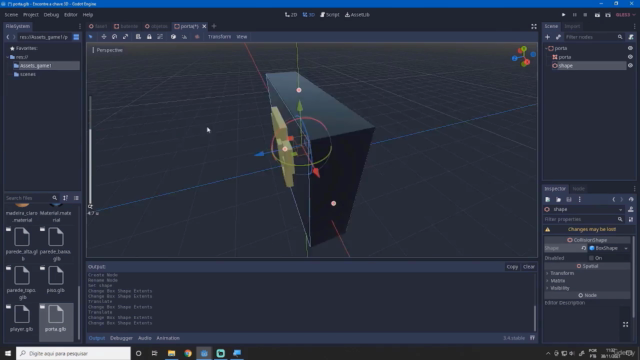Play the edited scene clapper icon
This screenshot has height=360, width=640.
tap(597, 15)
